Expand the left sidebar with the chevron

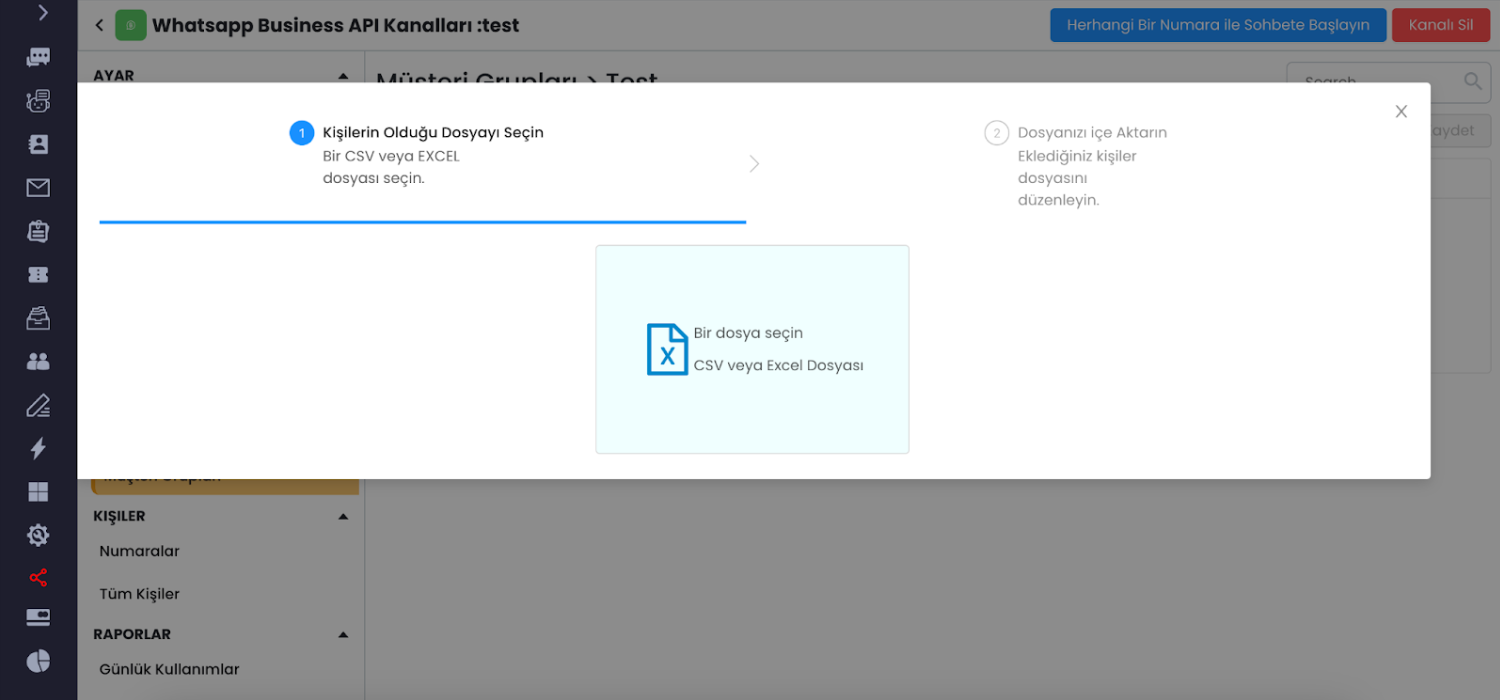point(41,13)
